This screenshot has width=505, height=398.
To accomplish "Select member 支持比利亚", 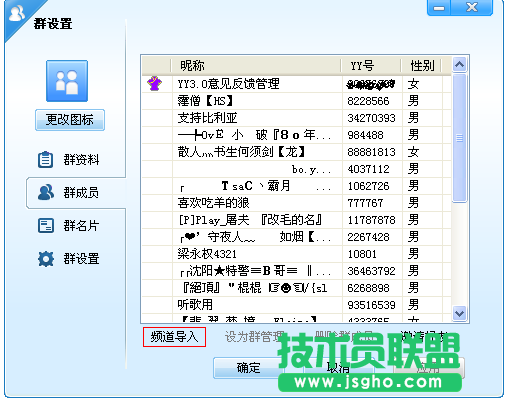I will [297, 118].
